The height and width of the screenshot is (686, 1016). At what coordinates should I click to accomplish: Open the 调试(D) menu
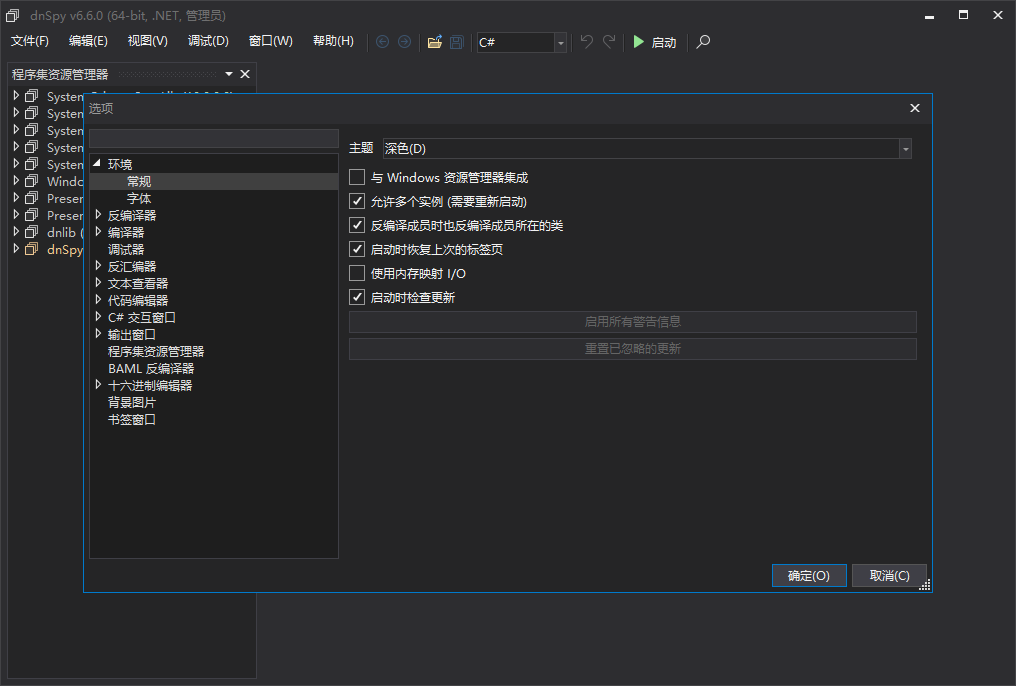coord(208,41)
